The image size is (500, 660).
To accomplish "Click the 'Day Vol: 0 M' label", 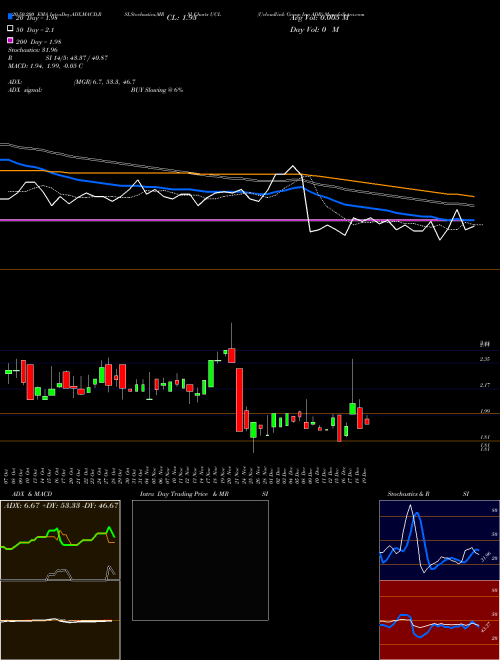I will click(314, 30).
